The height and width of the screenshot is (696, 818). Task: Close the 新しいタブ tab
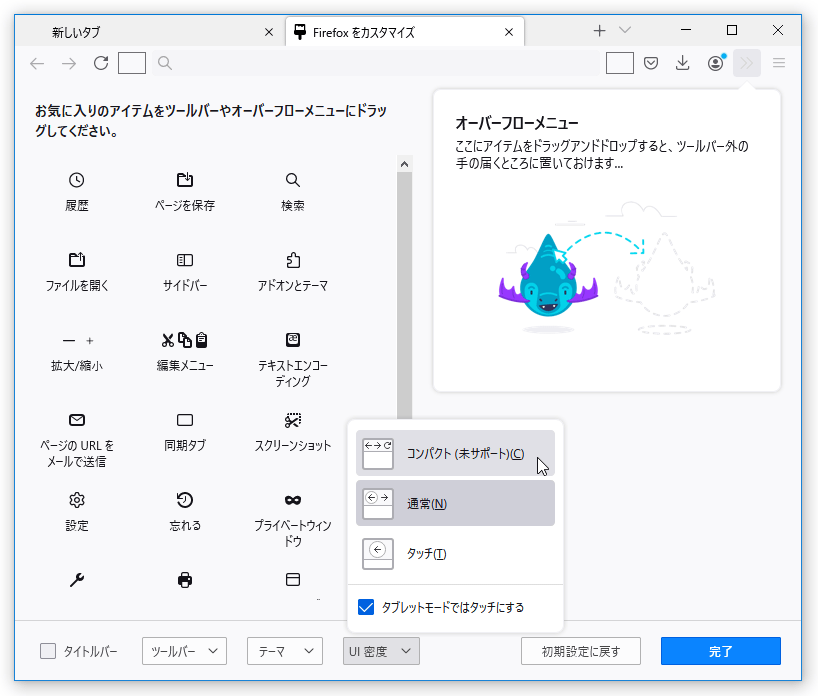tap(269, 32)
